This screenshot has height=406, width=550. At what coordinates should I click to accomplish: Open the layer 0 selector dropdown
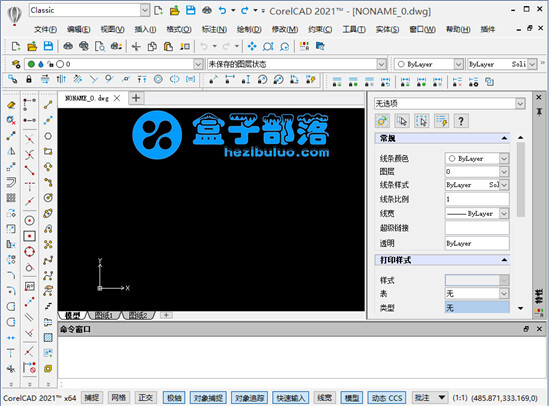tap(198, 64)
